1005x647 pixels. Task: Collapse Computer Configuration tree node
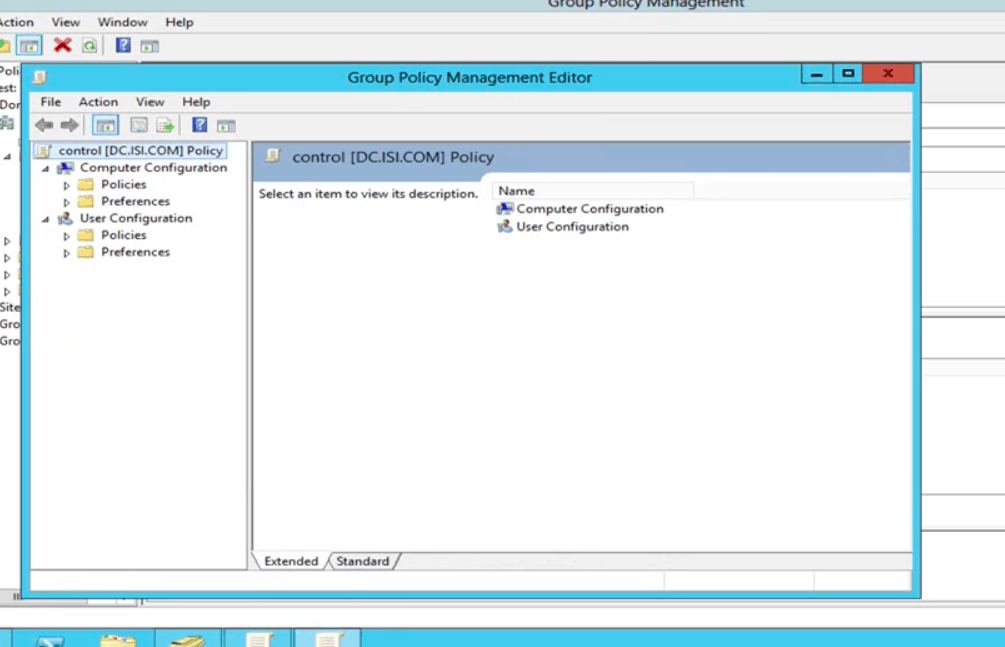pos(46,169)
